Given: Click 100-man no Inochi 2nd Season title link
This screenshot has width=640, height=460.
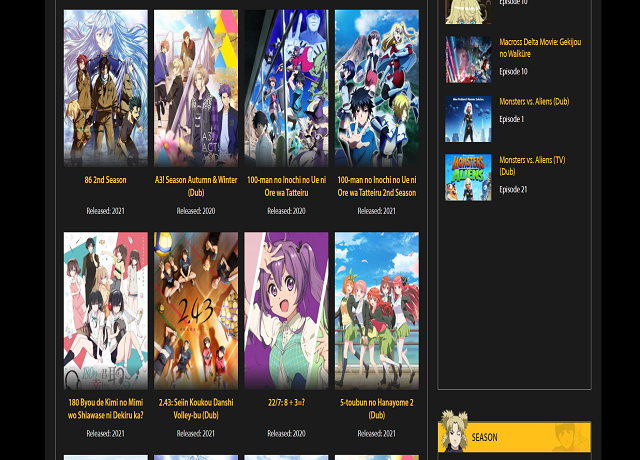Looking at the screenshot, I should tap(376, 186).
